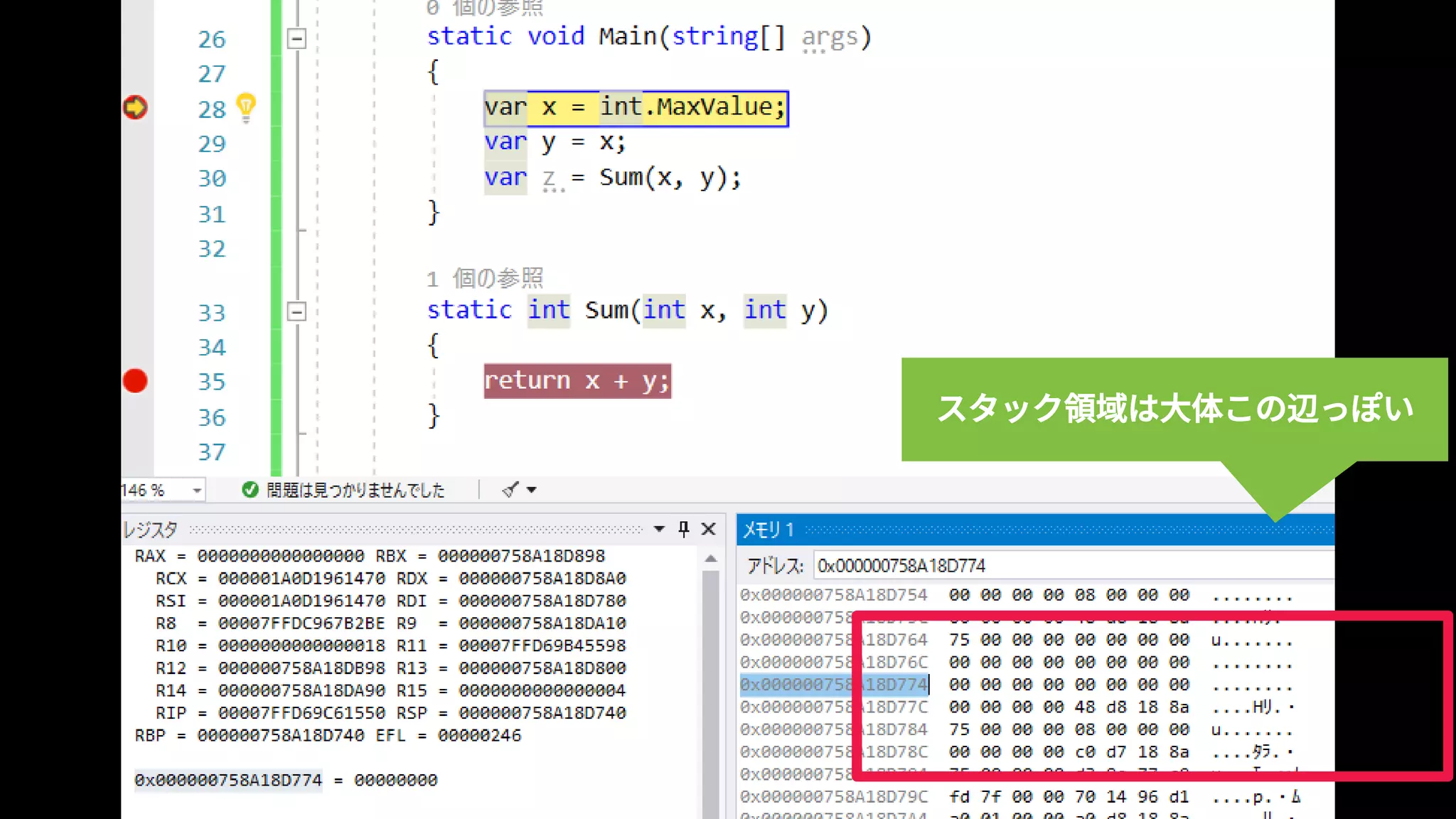Screen dimensions: 1456x819
Task: Select the Memory 1 panel title tab
Action: coord(769,530)
